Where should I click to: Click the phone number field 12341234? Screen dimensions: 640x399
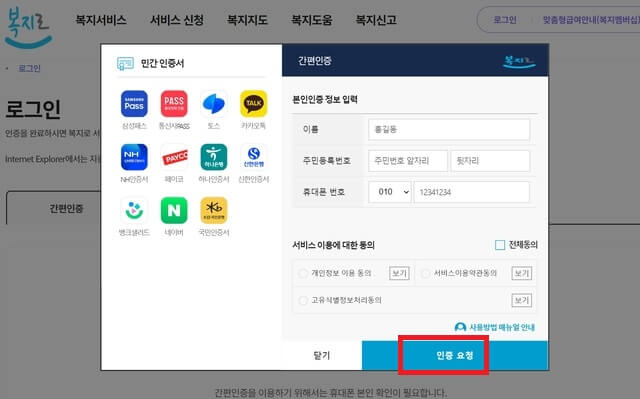(472, 192)
